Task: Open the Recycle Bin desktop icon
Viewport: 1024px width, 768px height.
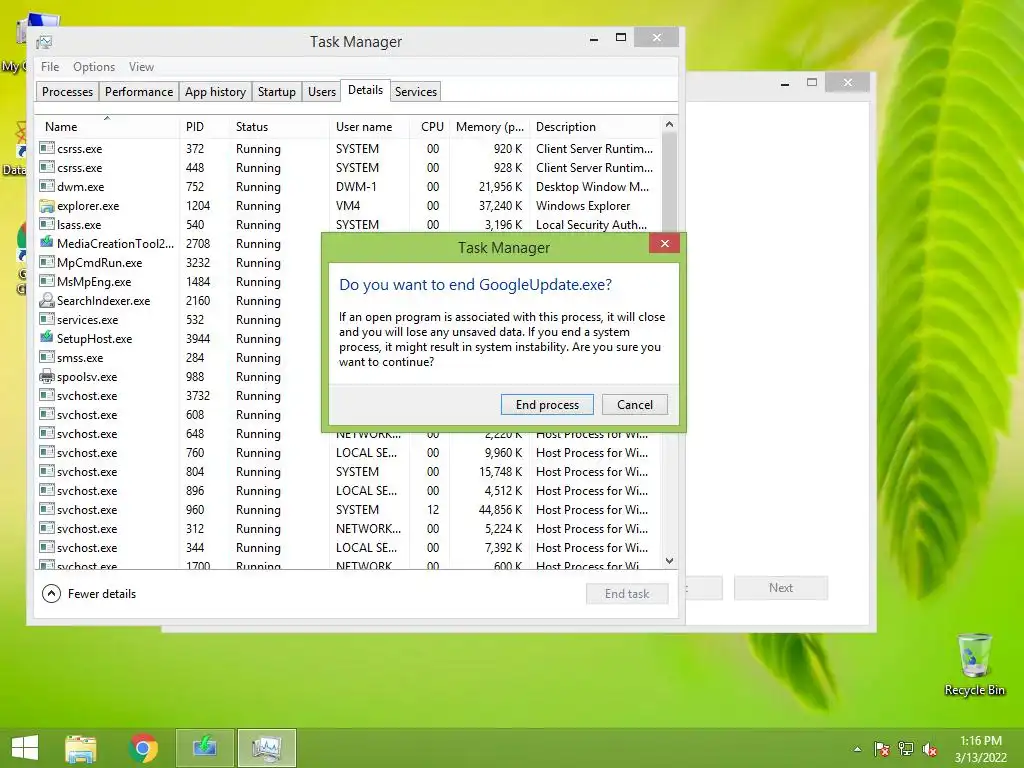Action: 974,665
